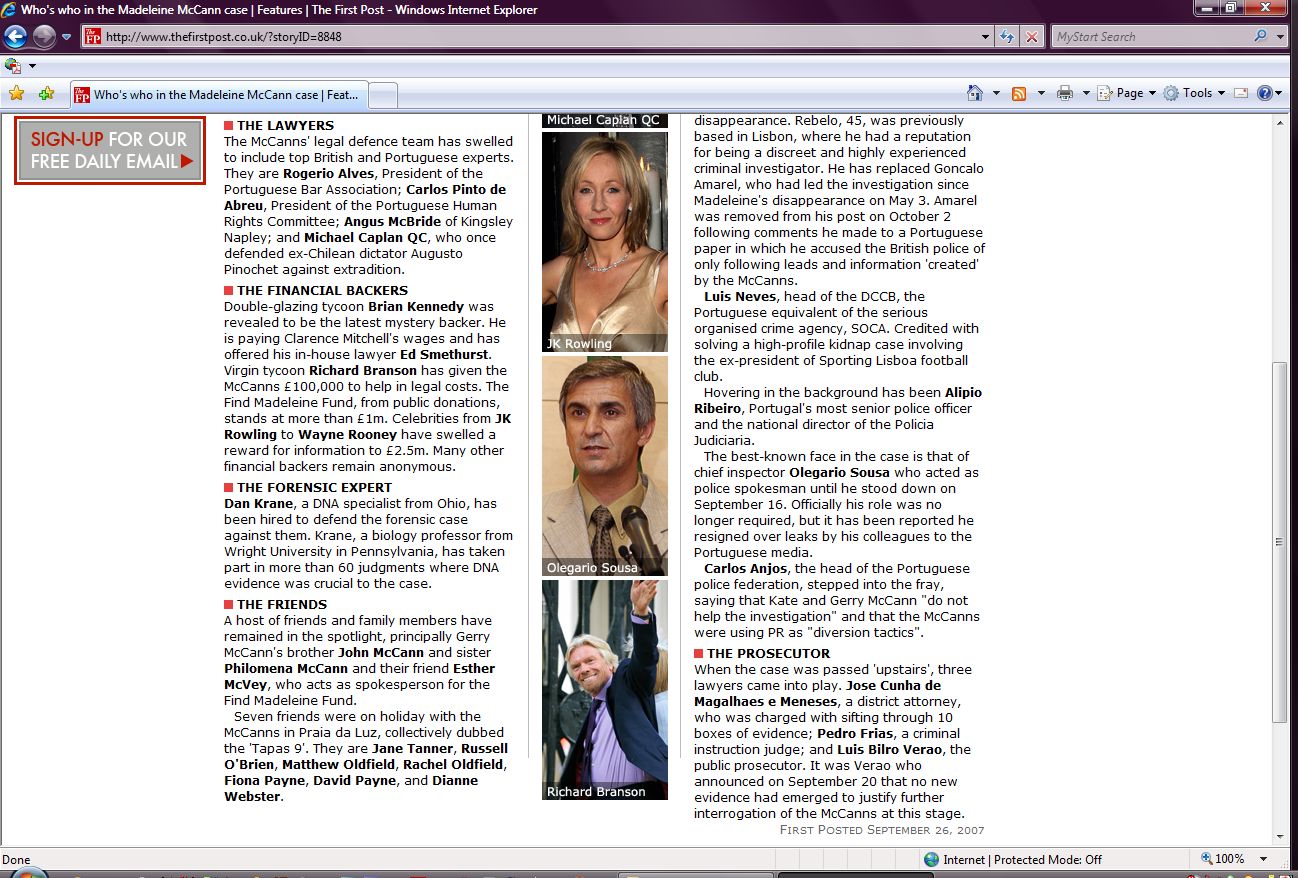The height and width of the screenshot is (878, 1298).
Task: Open the Help question mark icon
Action: click(x=1265, y=93)
